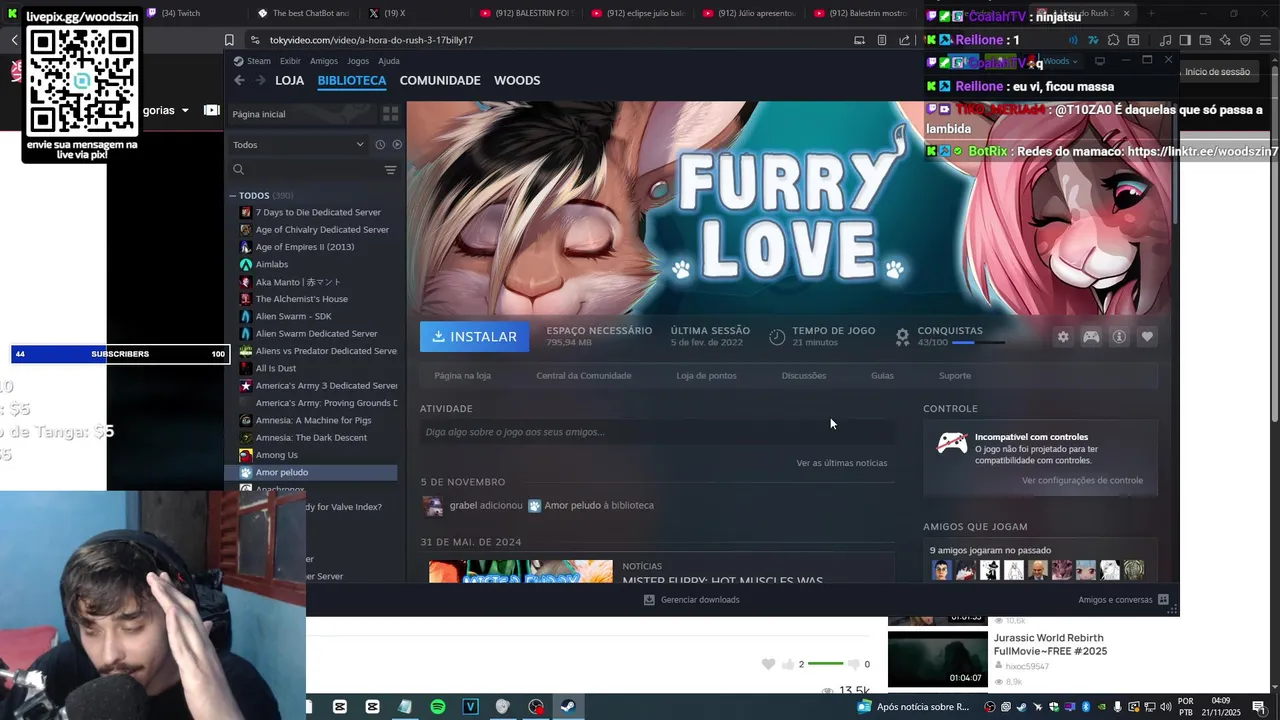Open the Woods account dropdown

pos(1060,61)
